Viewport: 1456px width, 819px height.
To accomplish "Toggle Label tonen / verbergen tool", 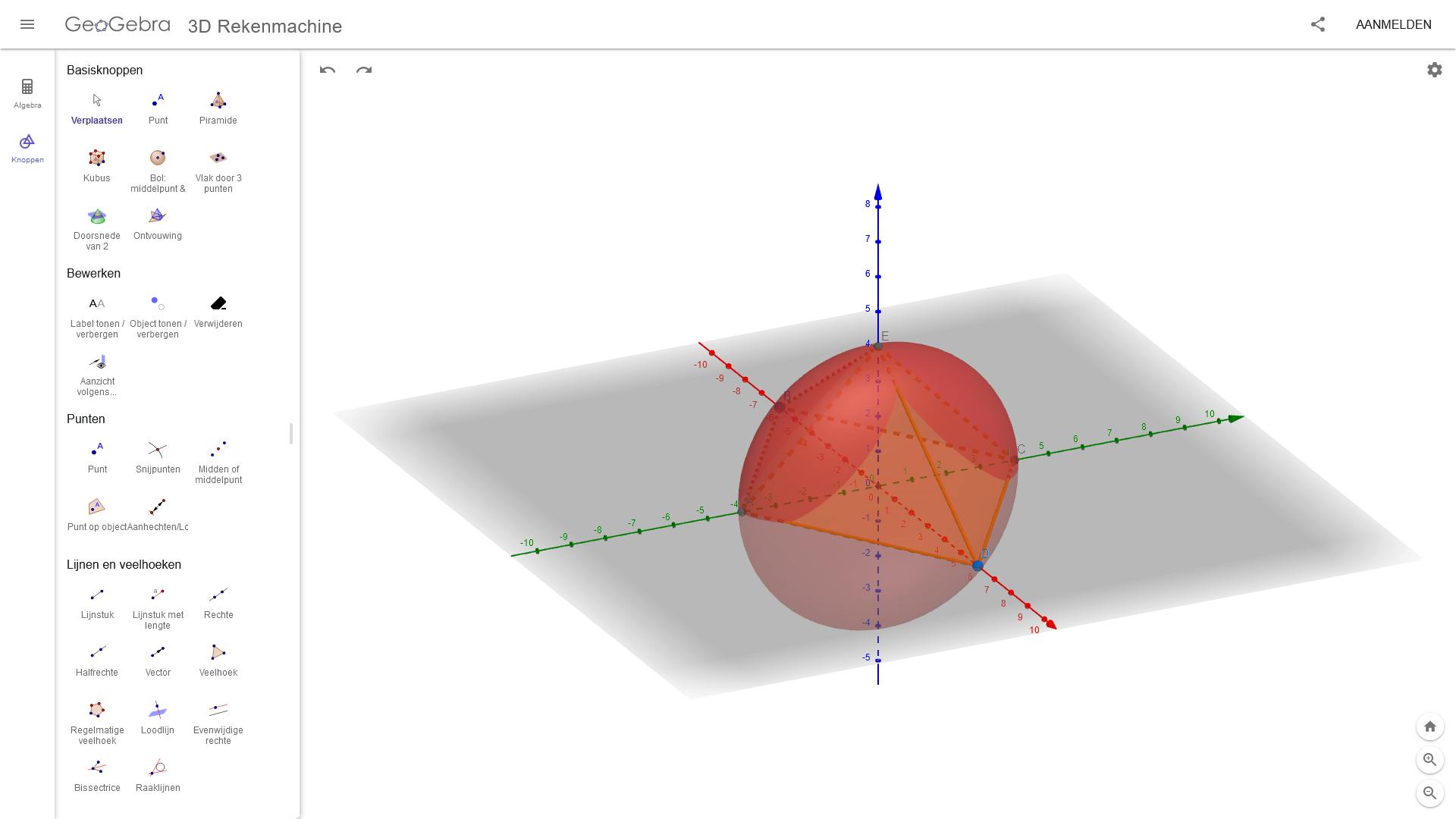I will pos(97,315).
